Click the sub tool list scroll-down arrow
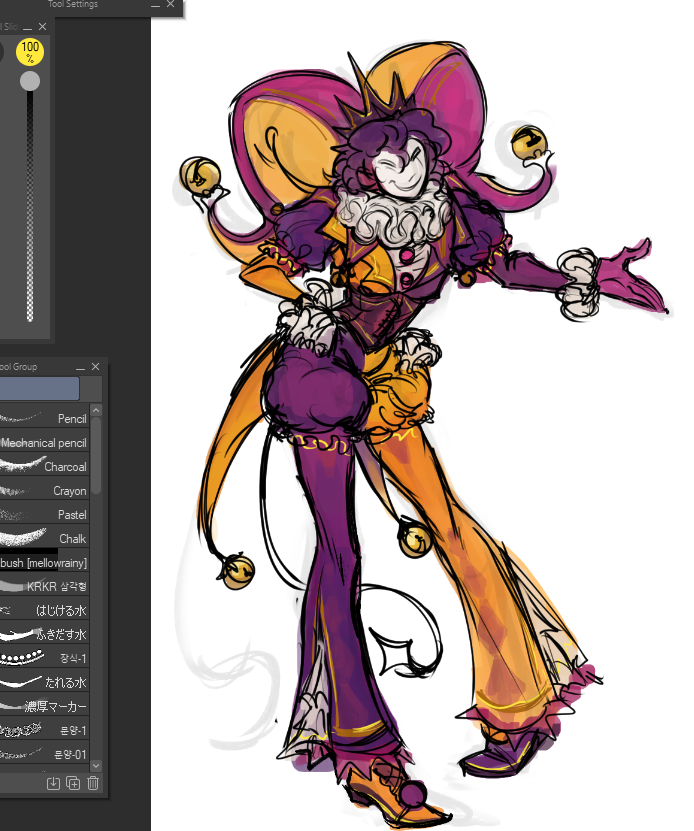 point(96,765)
